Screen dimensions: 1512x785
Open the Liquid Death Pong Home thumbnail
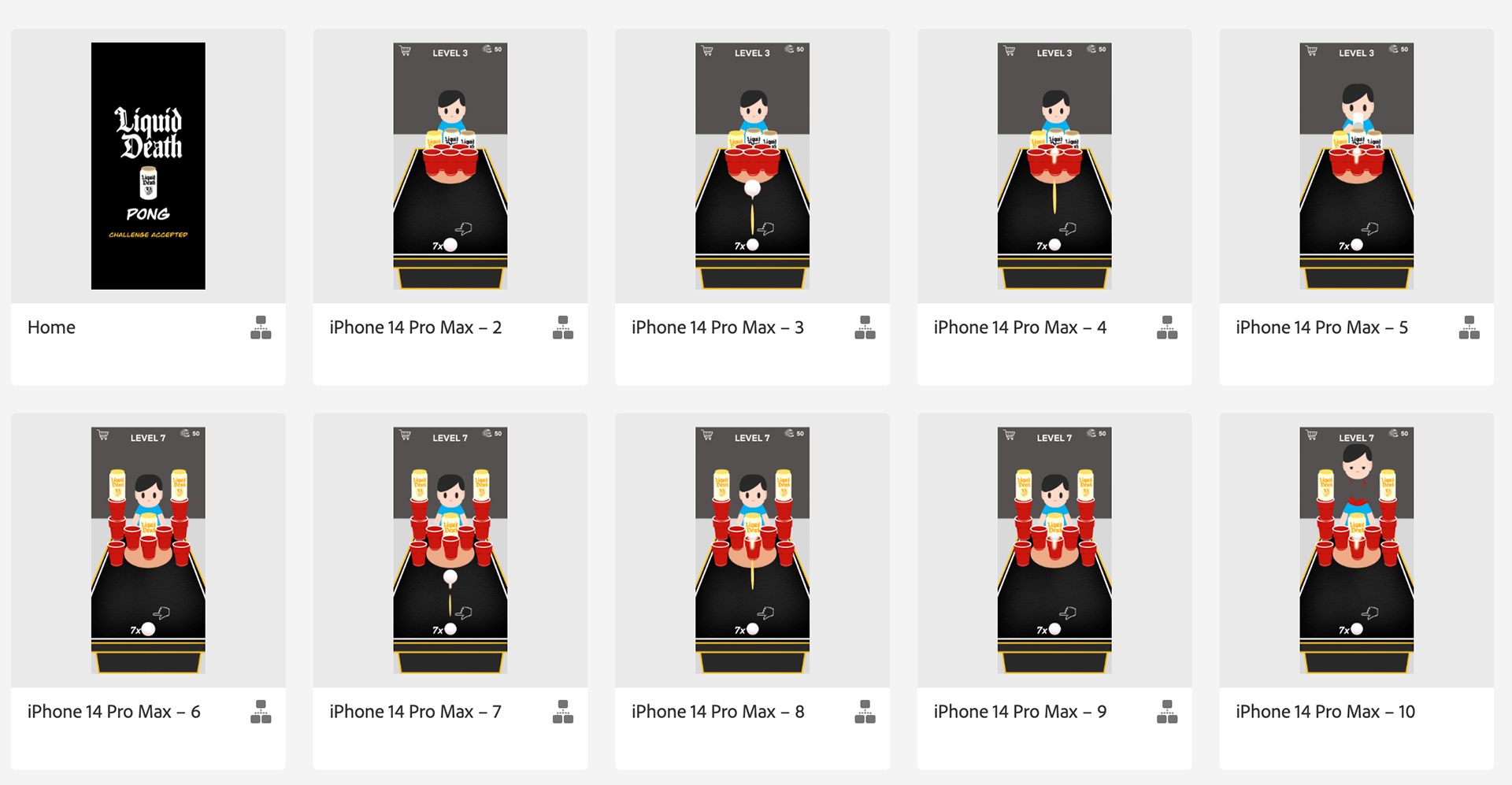[x=148, y=166]
